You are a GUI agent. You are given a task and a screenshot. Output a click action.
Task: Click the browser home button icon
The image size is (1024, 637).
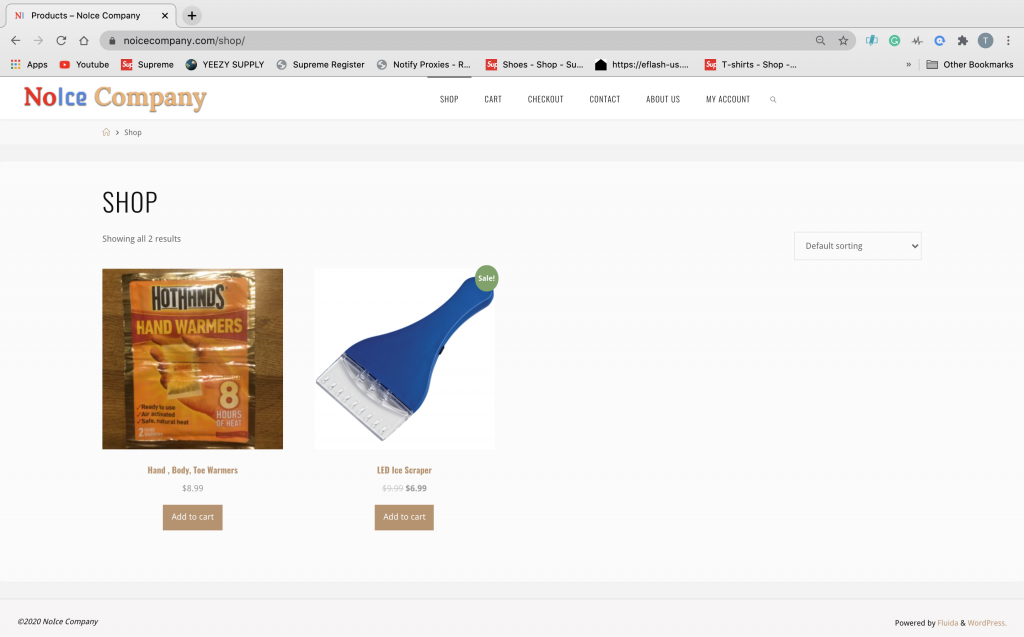[84, 41]
